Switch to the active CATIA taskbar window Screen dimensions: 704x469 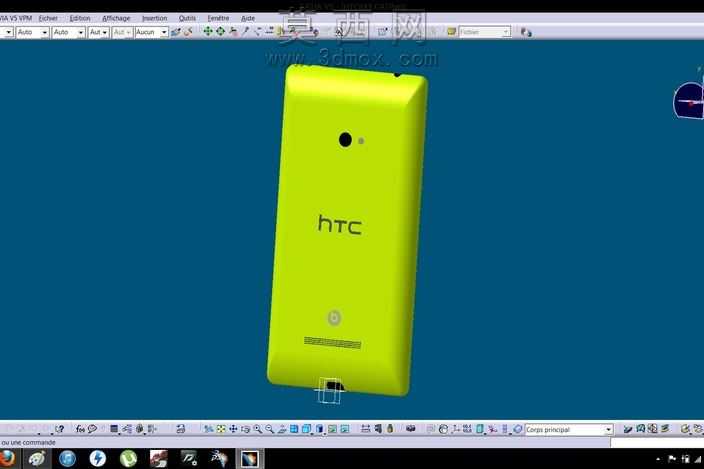coord(249,459)
